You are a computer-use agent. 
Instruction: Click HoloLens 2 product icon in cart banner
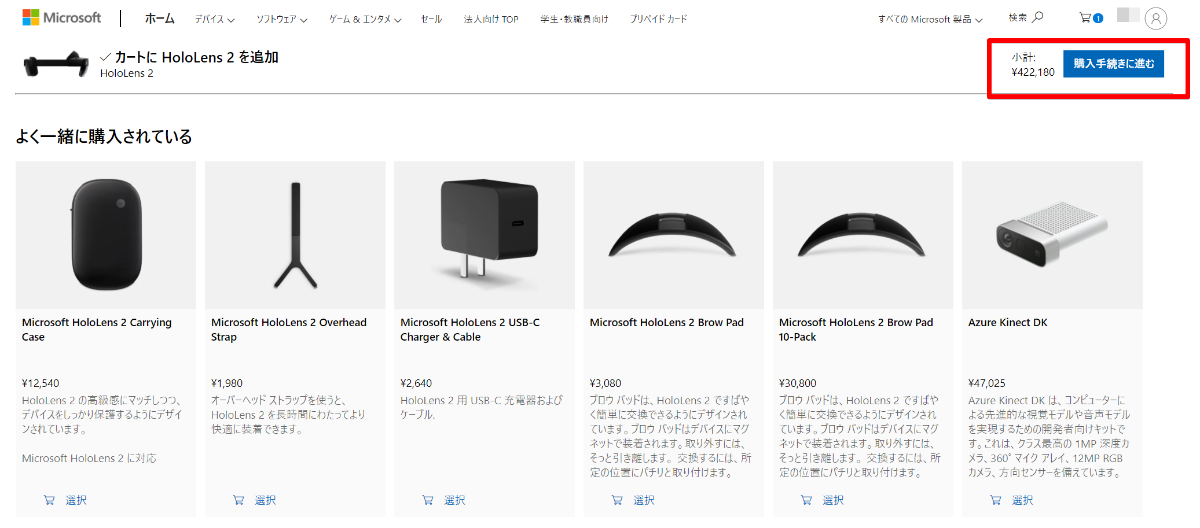click(x=55, y=65)
